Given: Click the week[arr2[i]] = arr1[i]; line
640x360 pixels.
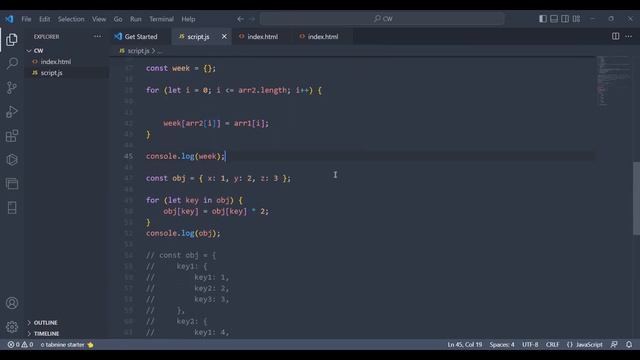Looking at the screenshot, I should (216, 123).
